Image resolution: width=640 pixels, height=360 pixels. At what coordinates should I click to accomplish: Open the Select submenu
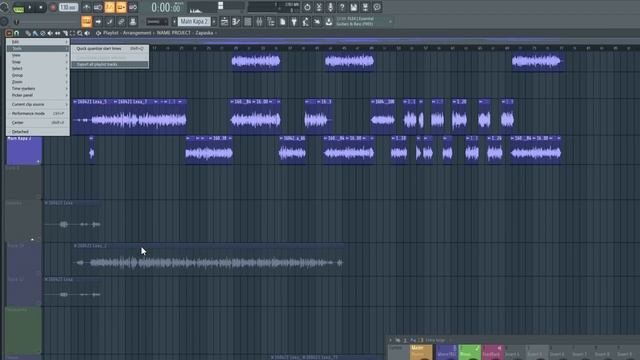(x=38, y=68)
